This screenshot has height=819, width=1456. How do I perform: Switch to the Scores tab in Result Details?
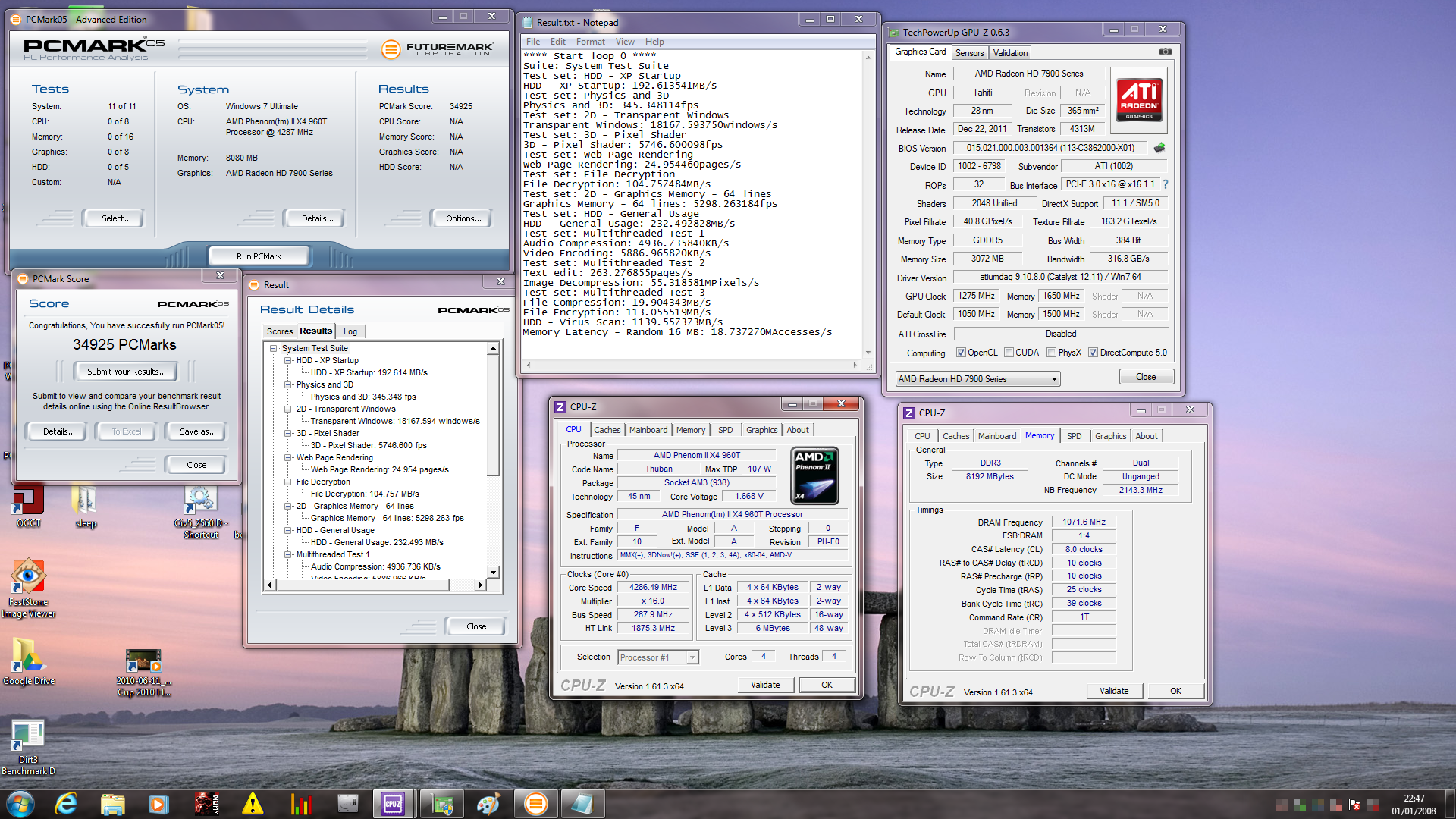[280, 331]
